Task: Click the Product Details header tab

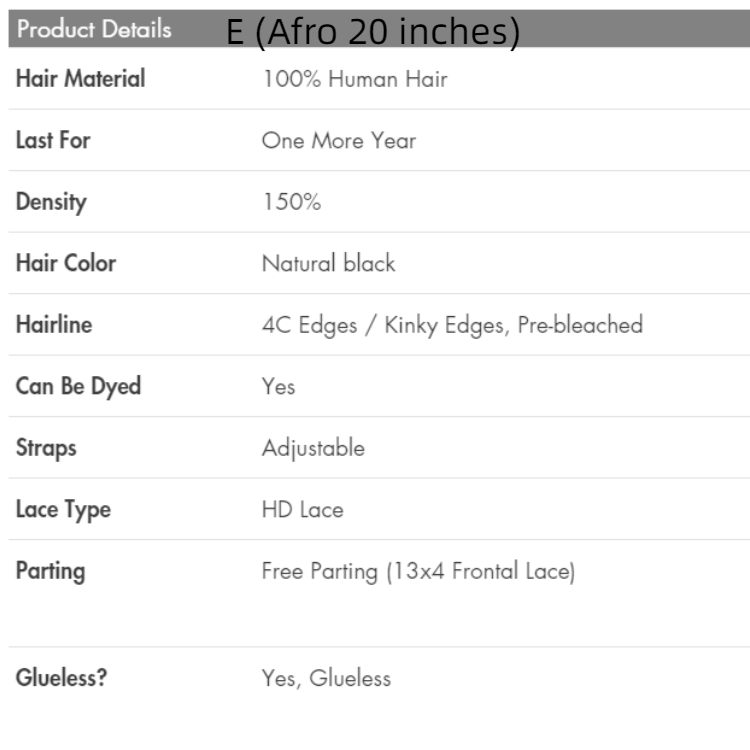Action: pos(94,29)
